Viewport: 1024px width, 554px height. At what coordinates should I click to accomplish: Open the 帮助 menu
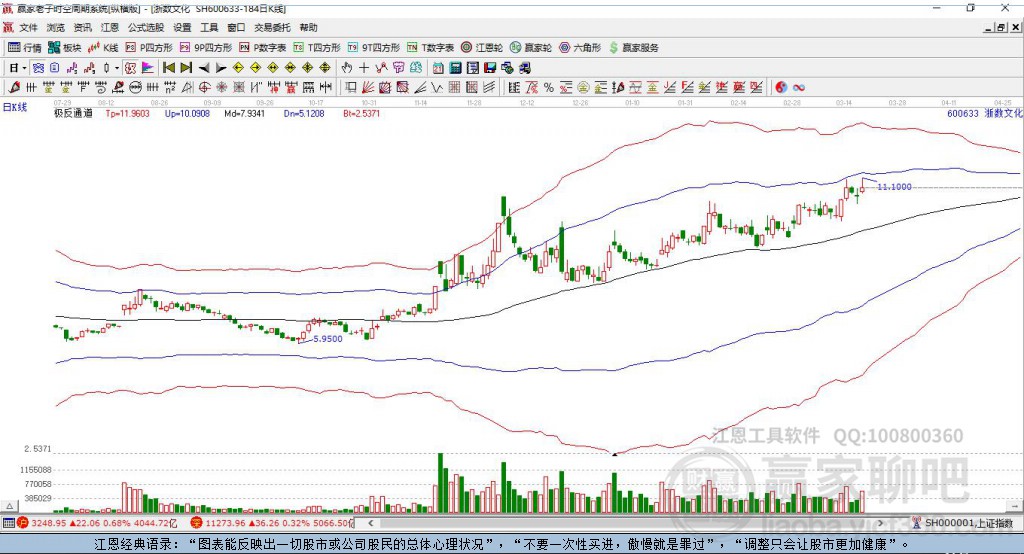[x=308, y=27]
